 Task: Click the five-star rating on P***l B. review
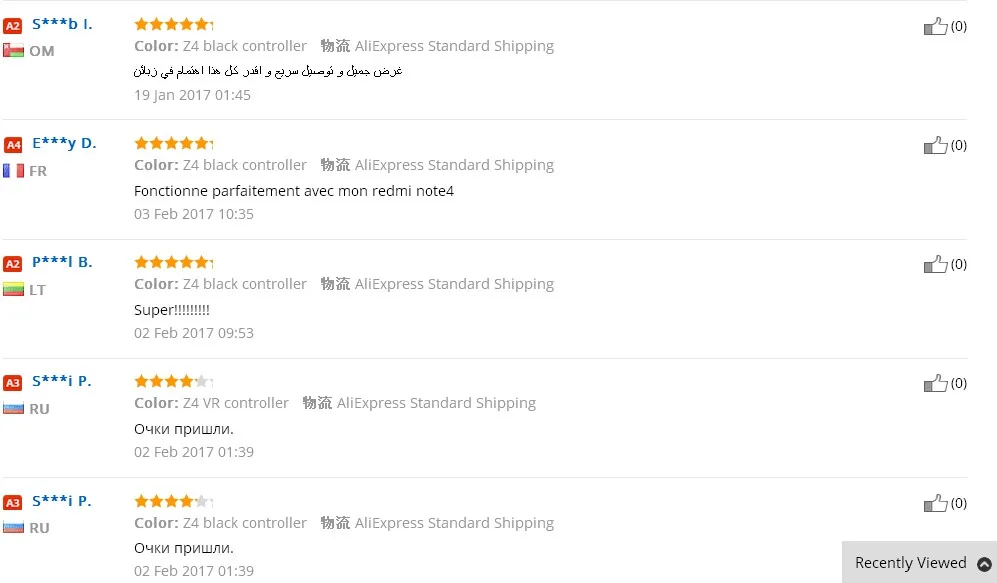[x=174, y=262]
